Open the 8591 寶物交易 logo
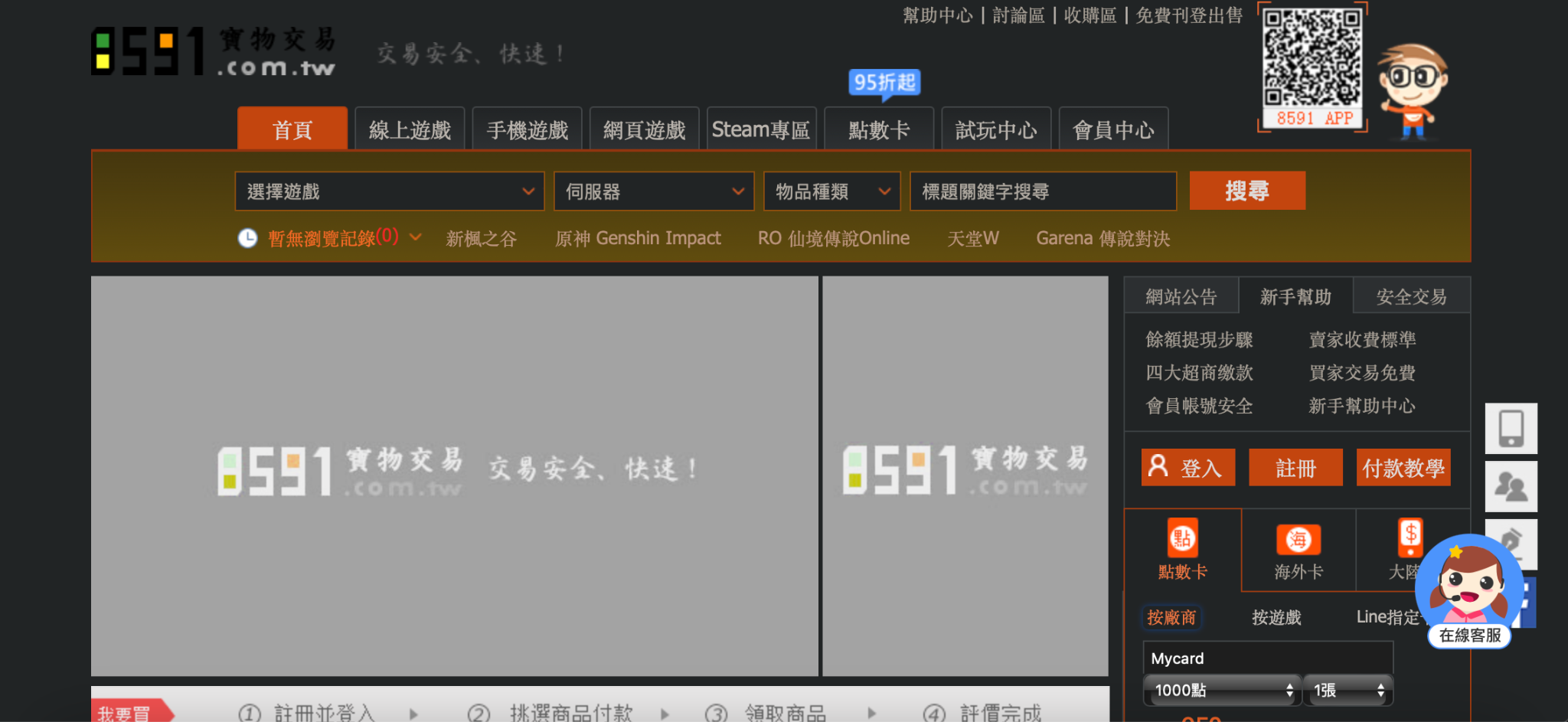The width and height of the screenshot is (1568, 722). pyautogui.click(x=214, y=51)
